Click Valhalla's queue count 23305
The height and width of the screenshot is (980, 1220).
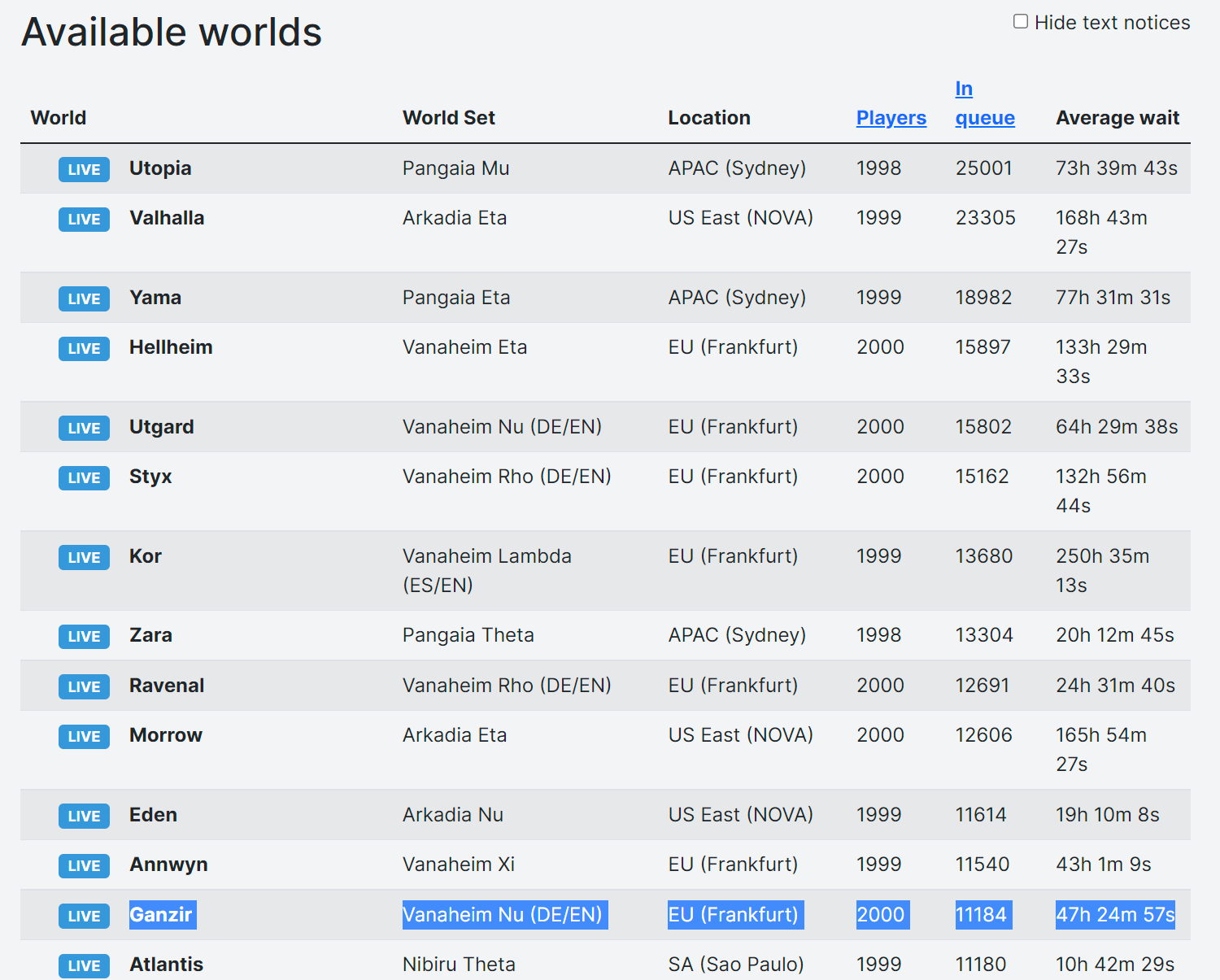[x=986, y=218]
